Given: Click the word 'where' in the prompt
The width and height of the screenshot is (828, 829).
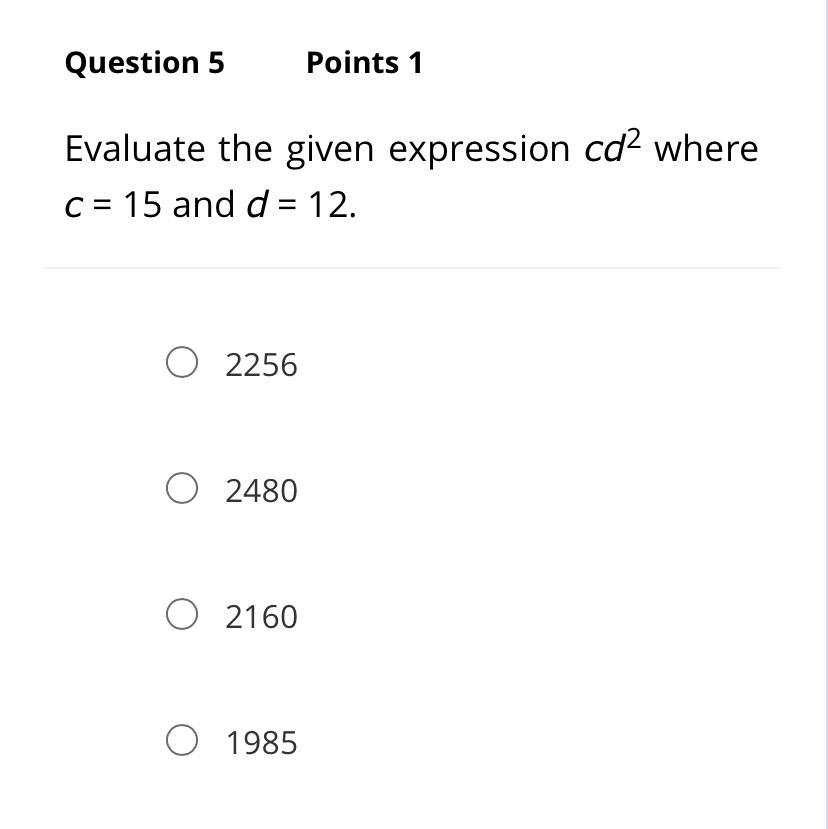Looking at the screenshot, I should pos(706,149).
